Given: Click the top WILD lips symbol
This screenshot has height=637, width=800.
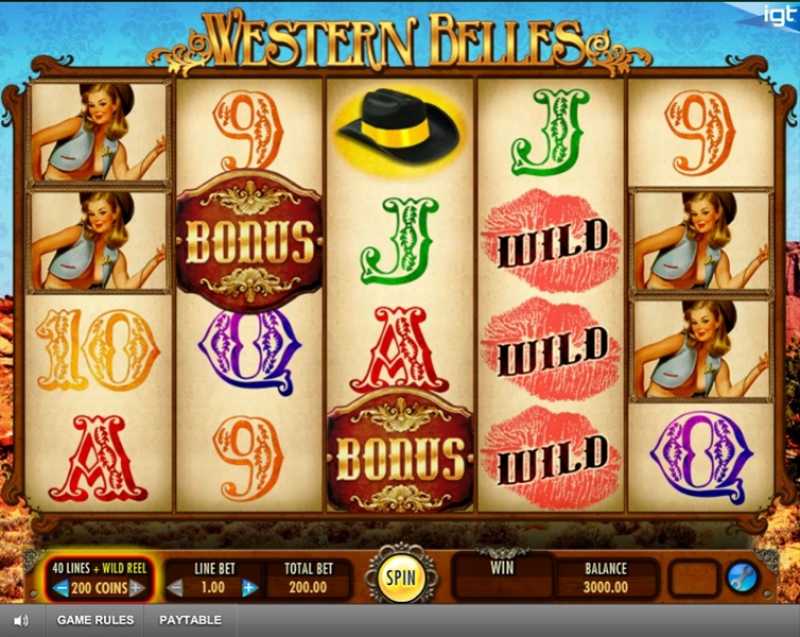Looking at the screenshot, I should pyautogui.click(x=551, y=241).
